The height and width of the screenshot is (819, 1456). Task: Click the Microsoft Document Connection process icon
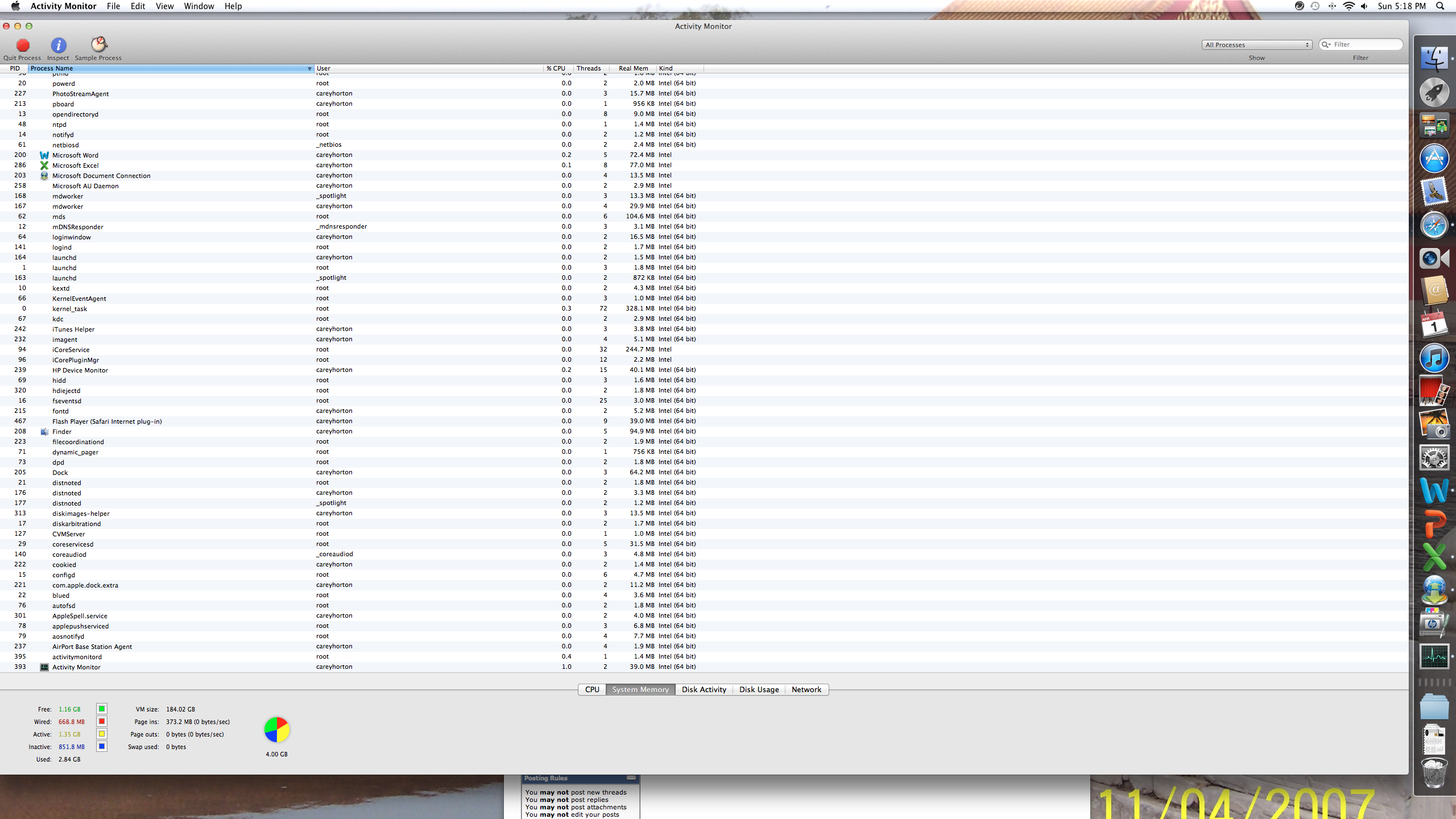tap(44, 176)
